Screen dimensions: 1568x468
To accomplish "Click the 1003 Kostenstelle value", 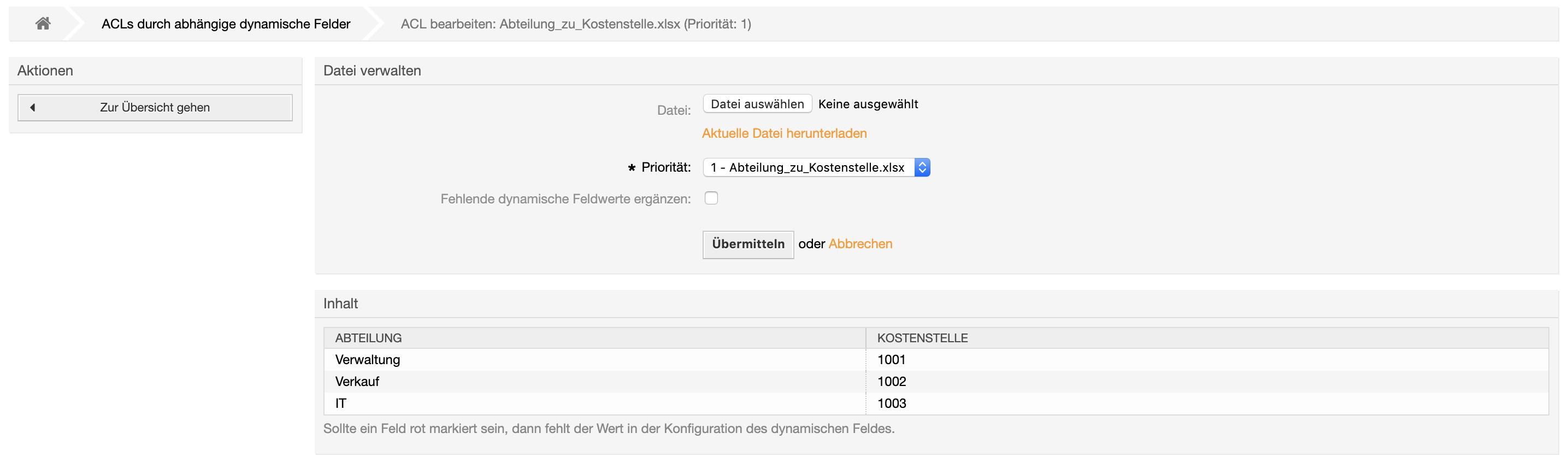I will click(891, 403).
